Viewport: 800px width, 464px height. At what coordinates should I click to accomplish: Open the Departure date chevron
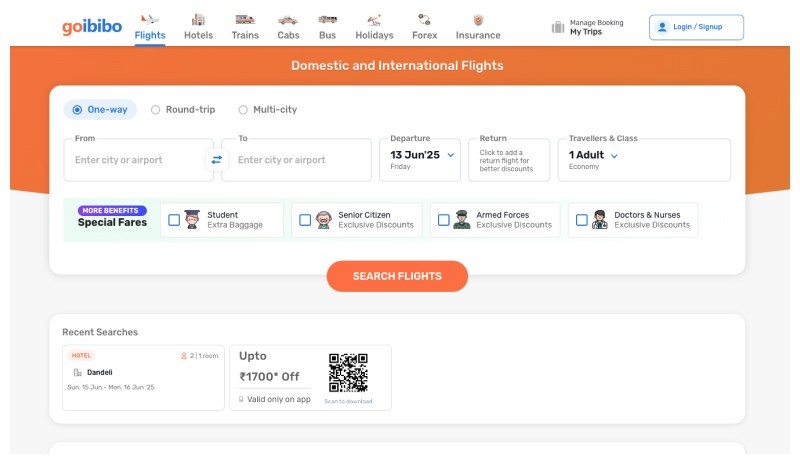tap(451, 155)
